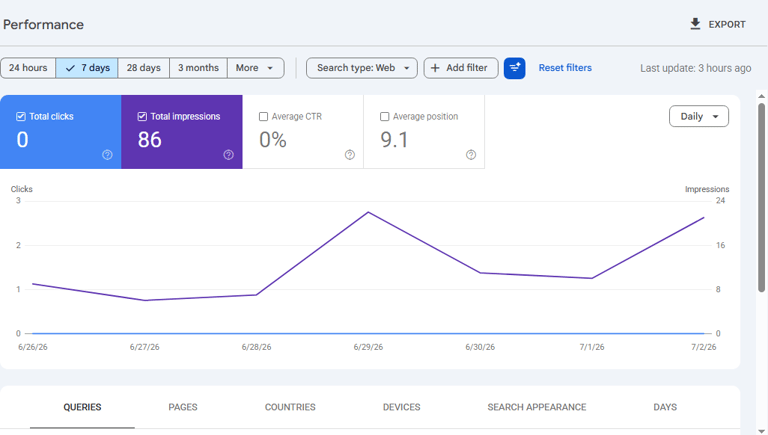Screen dimensions: 768x435
Task: Select the 28 days date range
Action: pos(144,68)
